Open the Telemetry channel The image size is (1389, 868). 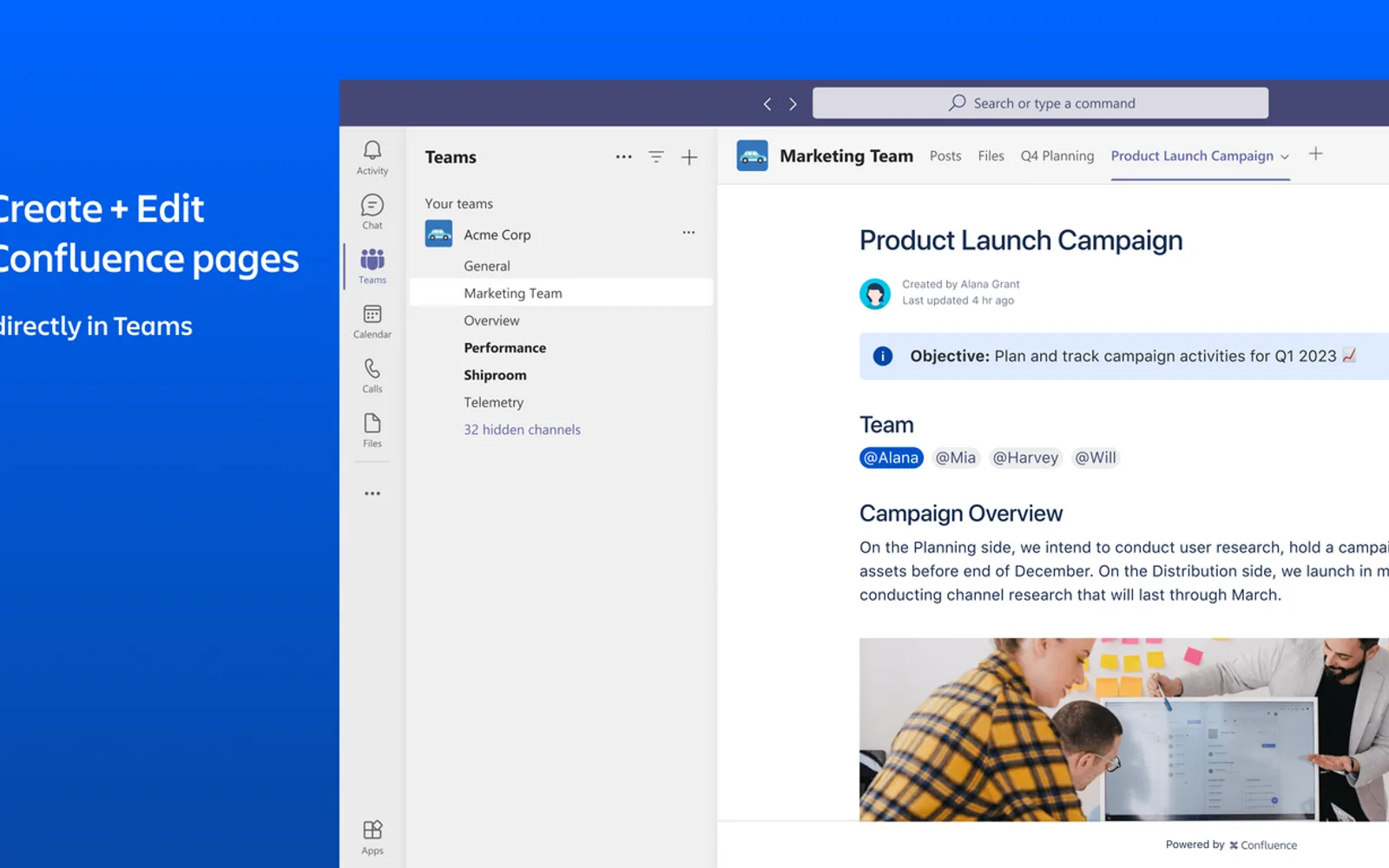[x=493, y=402]
